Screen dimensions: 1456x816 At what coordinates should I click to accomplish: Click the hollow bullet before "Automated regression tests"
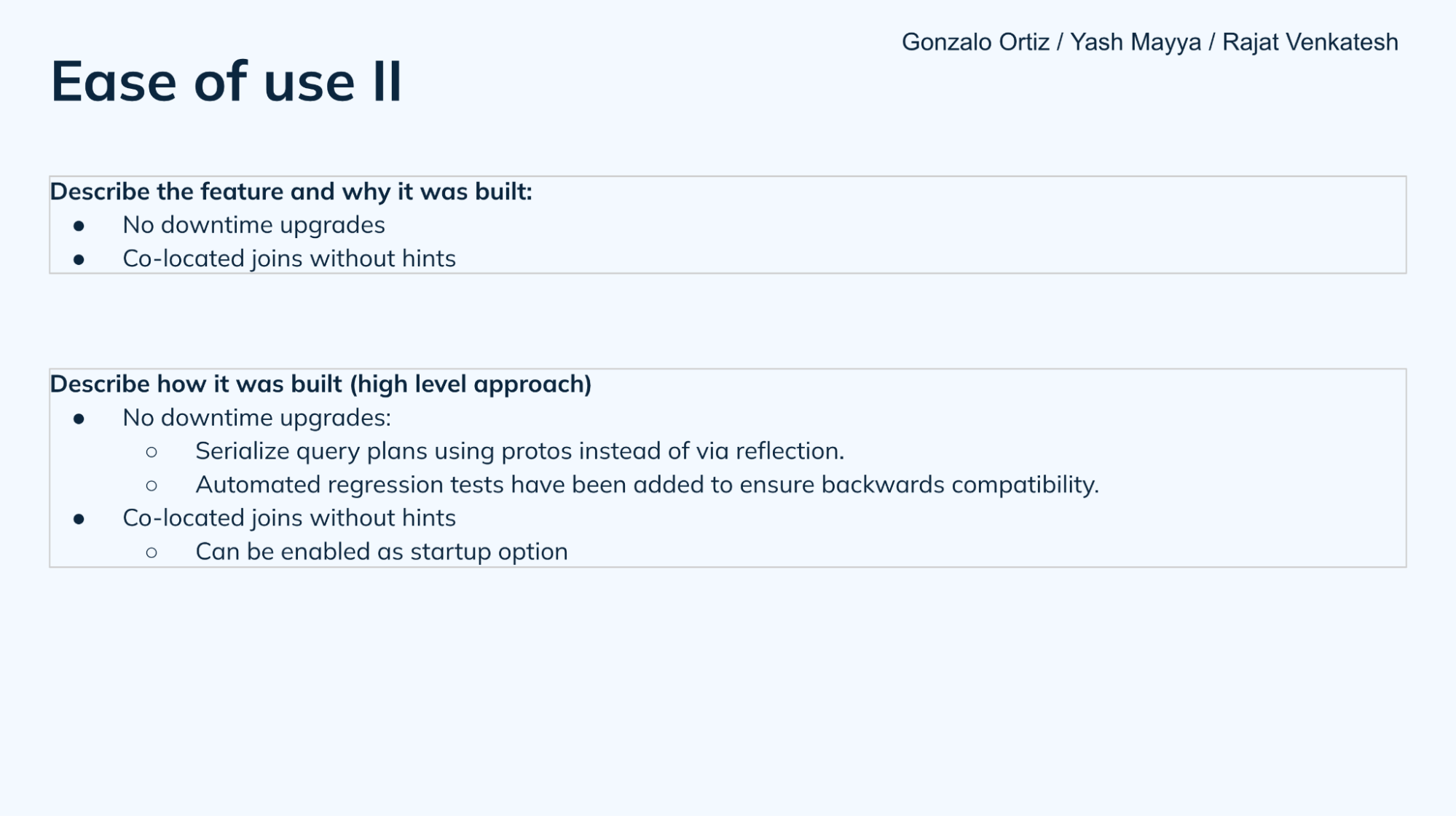(151, 486)
